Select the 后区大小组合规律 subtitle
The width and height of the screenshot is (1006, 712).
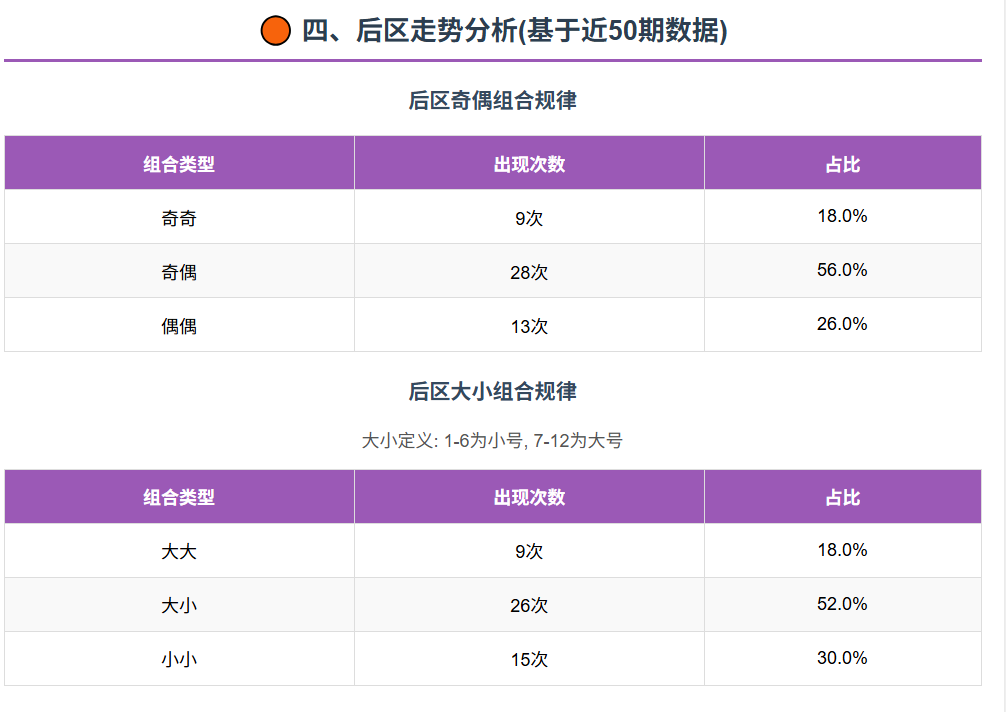point(492,391)
